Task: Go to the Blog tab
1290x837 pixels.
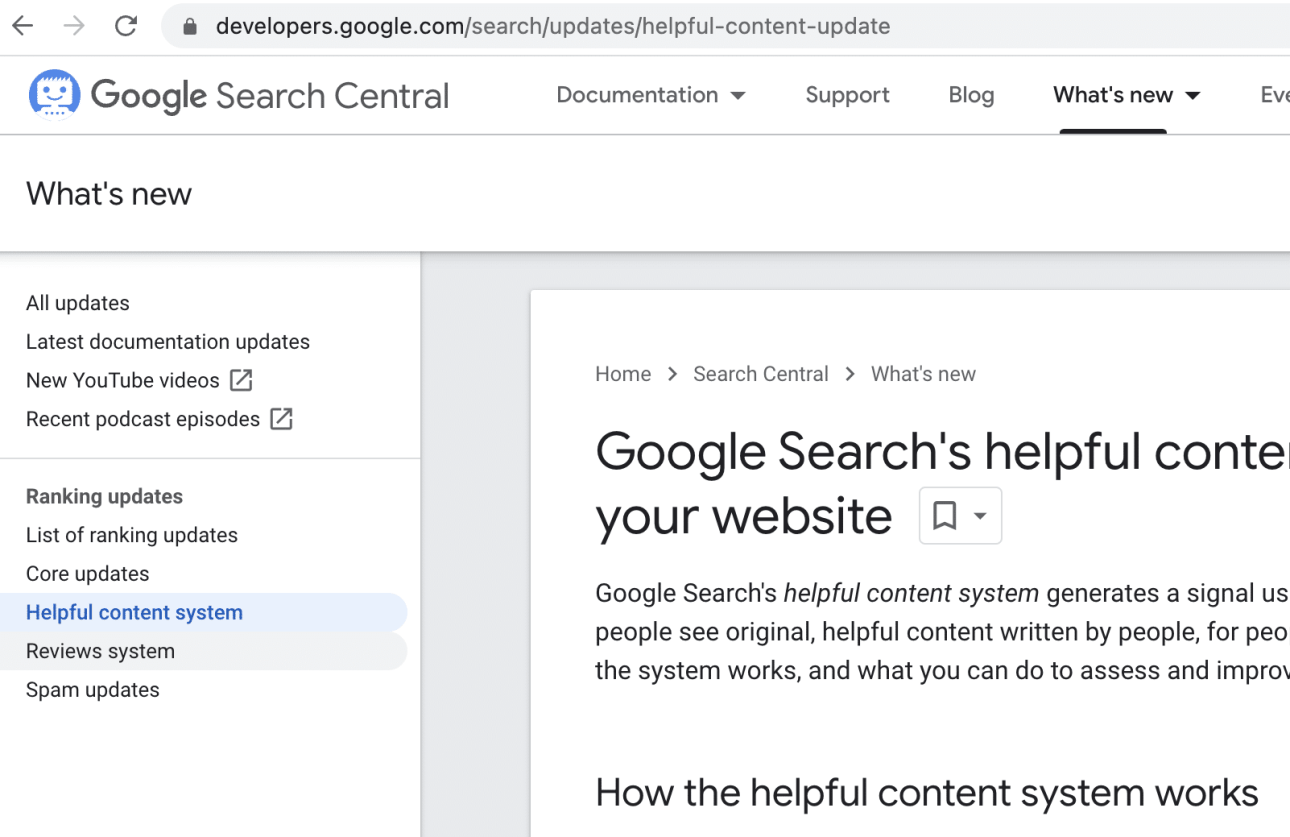Action: click(971, 95)
